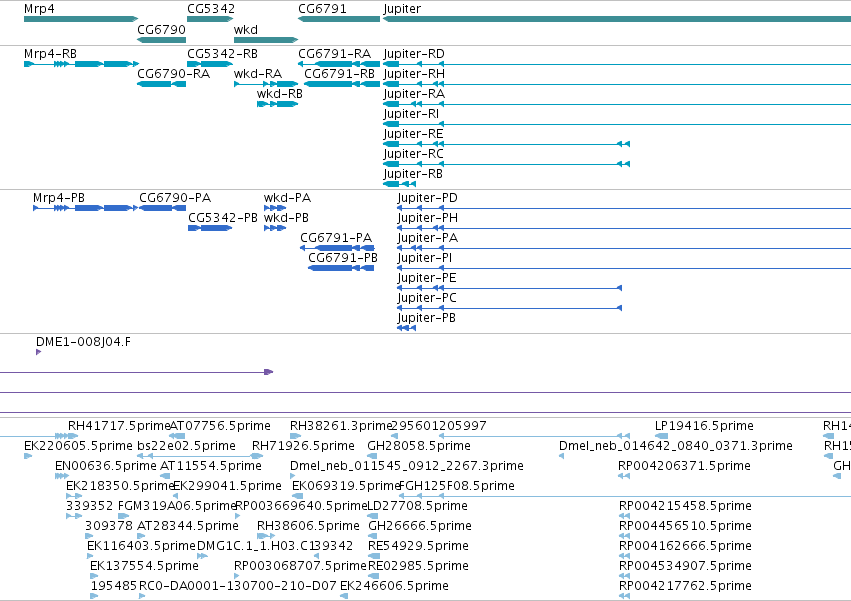The width and height of the screenshot is (851, 601).
Task: Select the CG6791 gene feature
Action: (x=339, y=19)
